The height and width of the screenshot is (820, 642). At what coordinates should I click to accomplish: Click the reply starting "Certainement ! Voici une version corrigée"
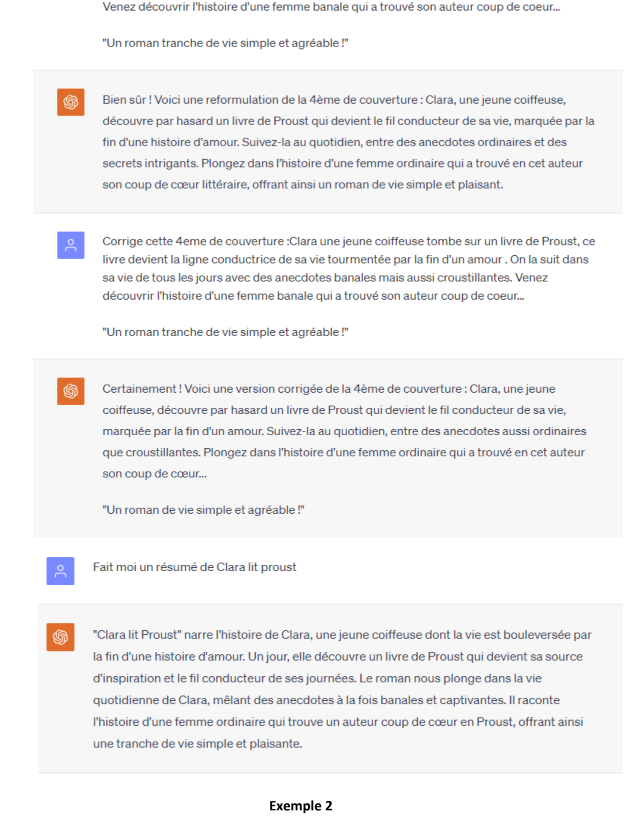[x=345, y=431]
